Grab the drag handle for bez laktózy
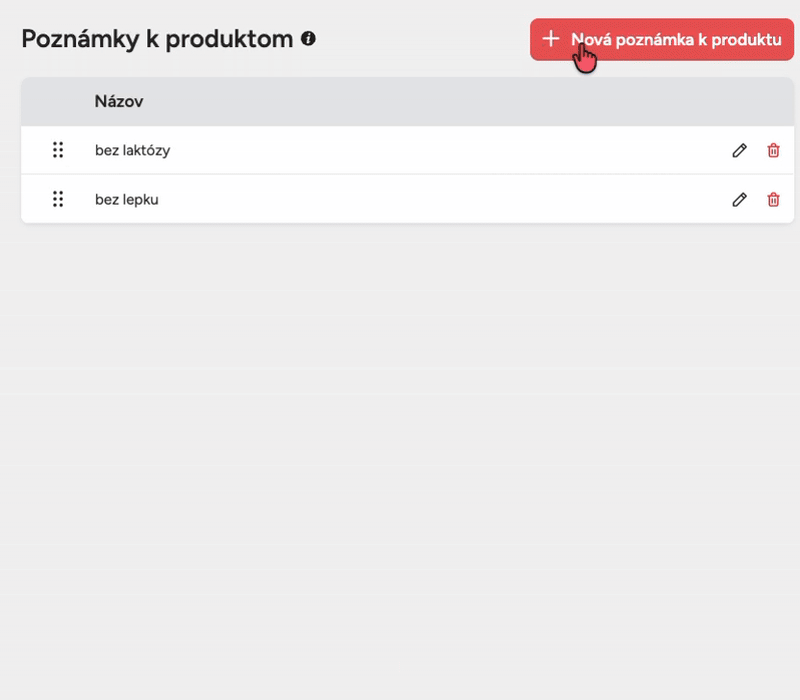Image resolution: width=800 pixels, height=700 pixels. click(x=58, y=150)
